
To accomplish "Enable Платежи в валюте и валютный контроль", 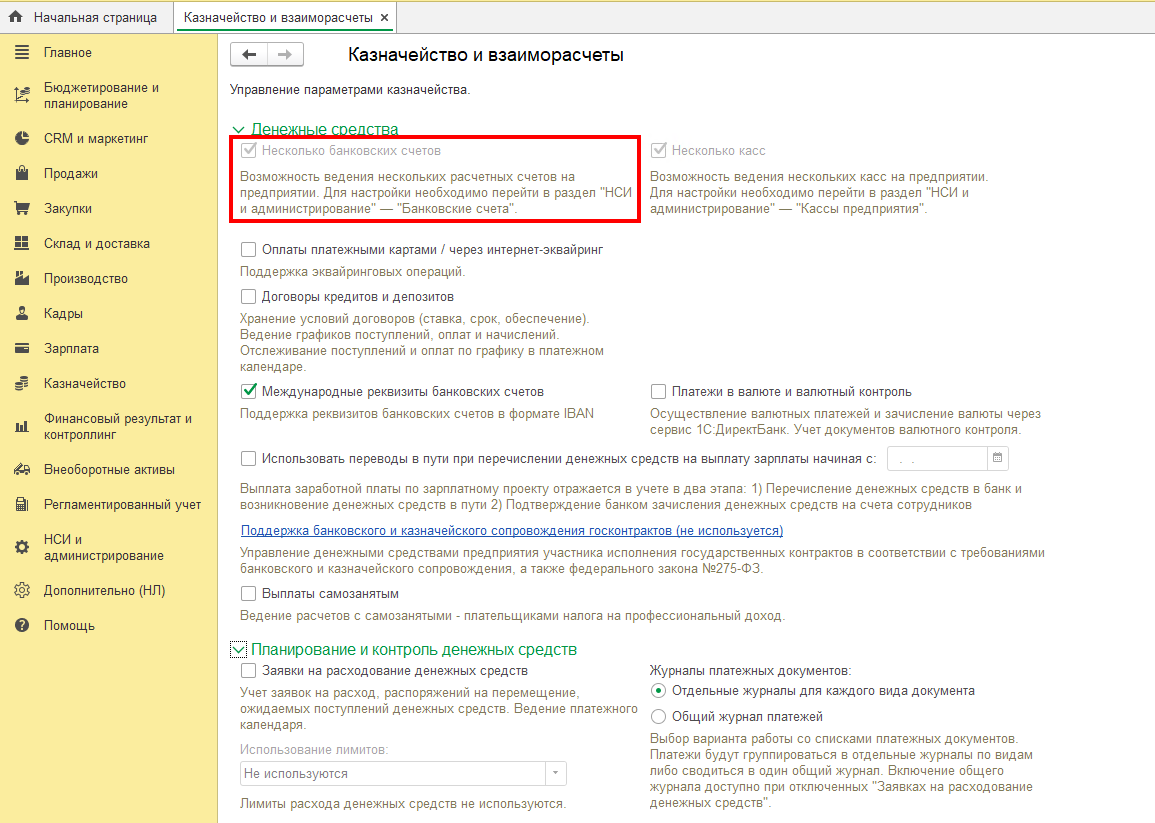I will click(x=659, y=391).
